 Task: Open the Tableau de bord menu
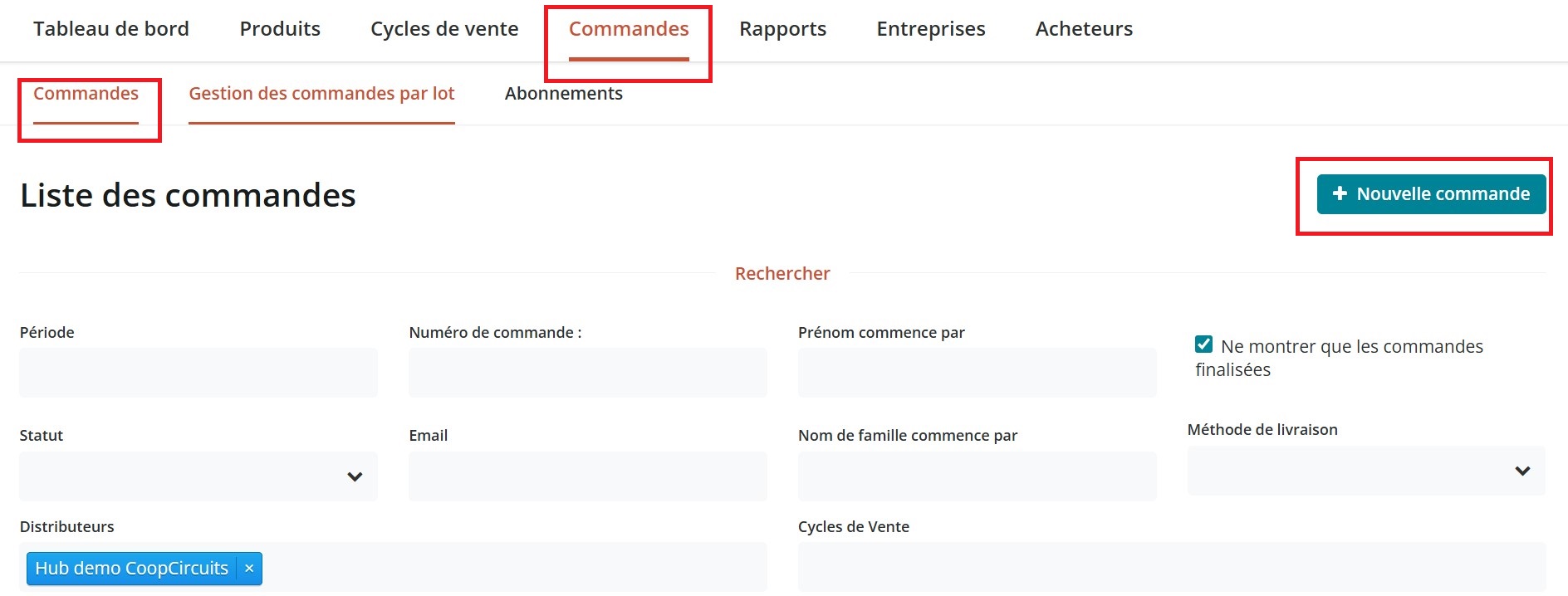coord(111,29)
